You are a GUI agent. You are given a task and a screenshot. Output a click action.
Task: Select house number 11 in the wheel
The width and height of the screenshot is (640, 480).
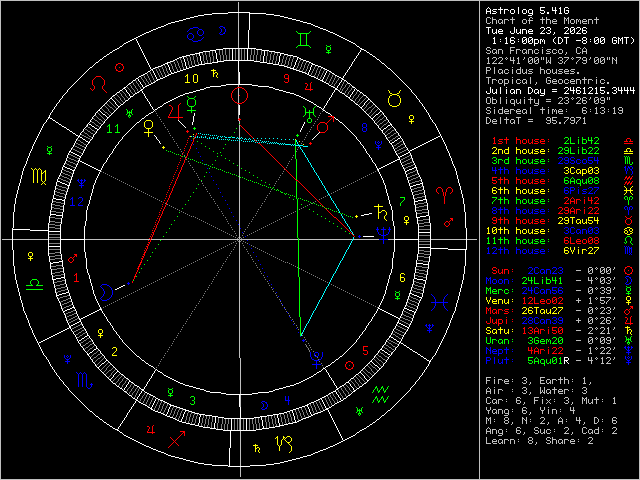[113, 129]
